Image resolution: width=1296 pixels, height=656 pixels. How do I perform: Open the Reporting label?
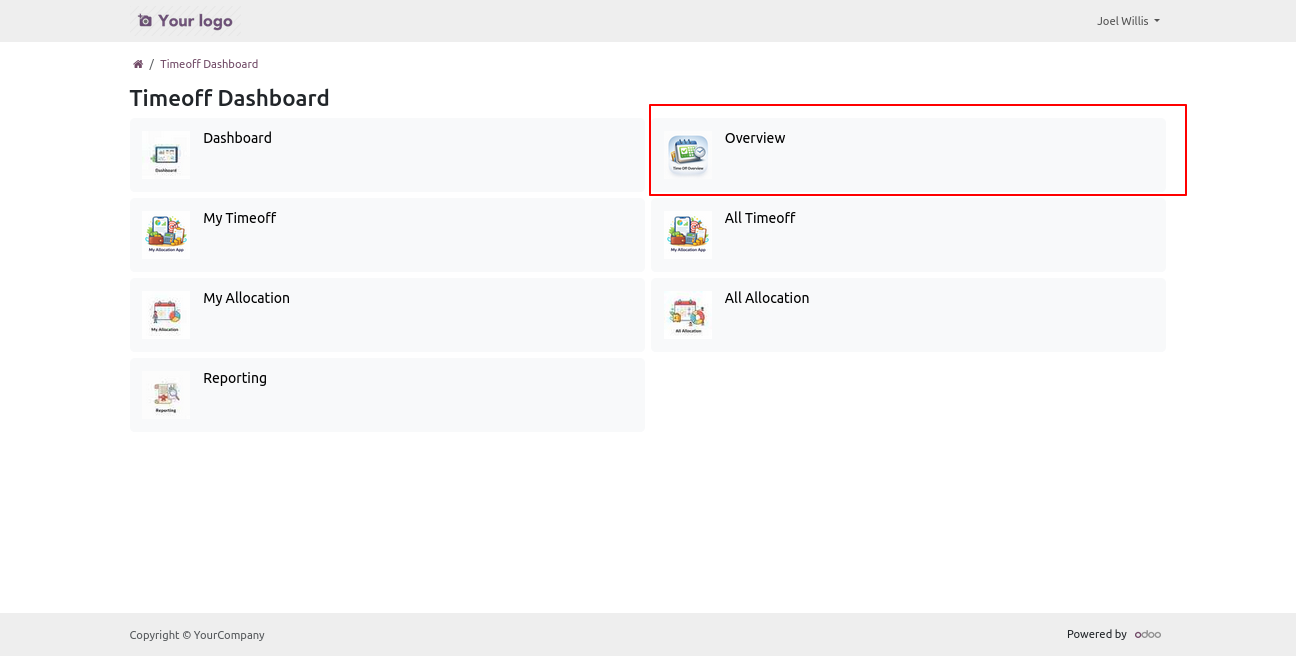click(235, 378)
